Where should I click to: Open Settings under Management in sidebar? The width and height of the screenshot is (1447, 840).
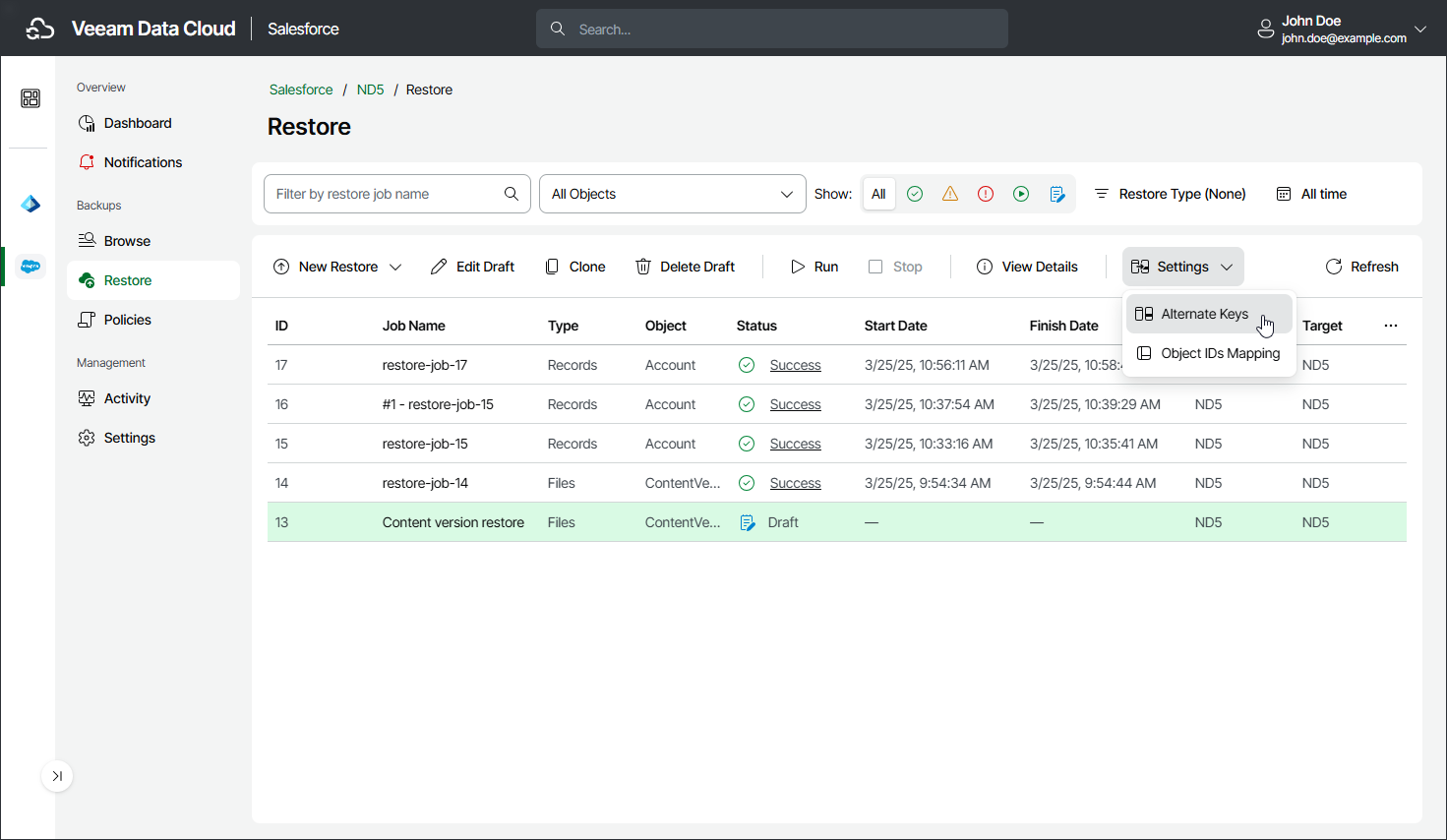coord(153,438)
